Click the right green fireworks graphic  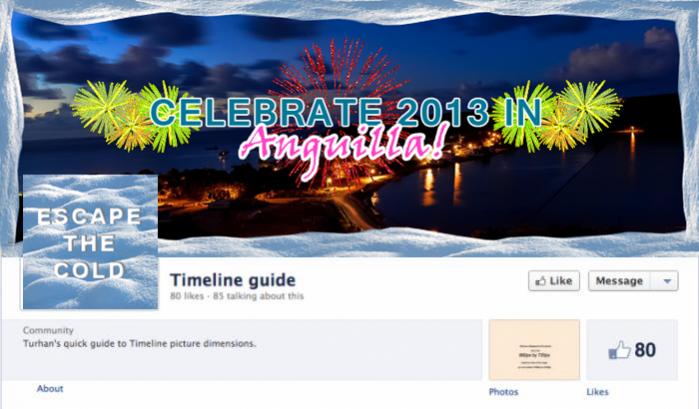click(558, 115)
